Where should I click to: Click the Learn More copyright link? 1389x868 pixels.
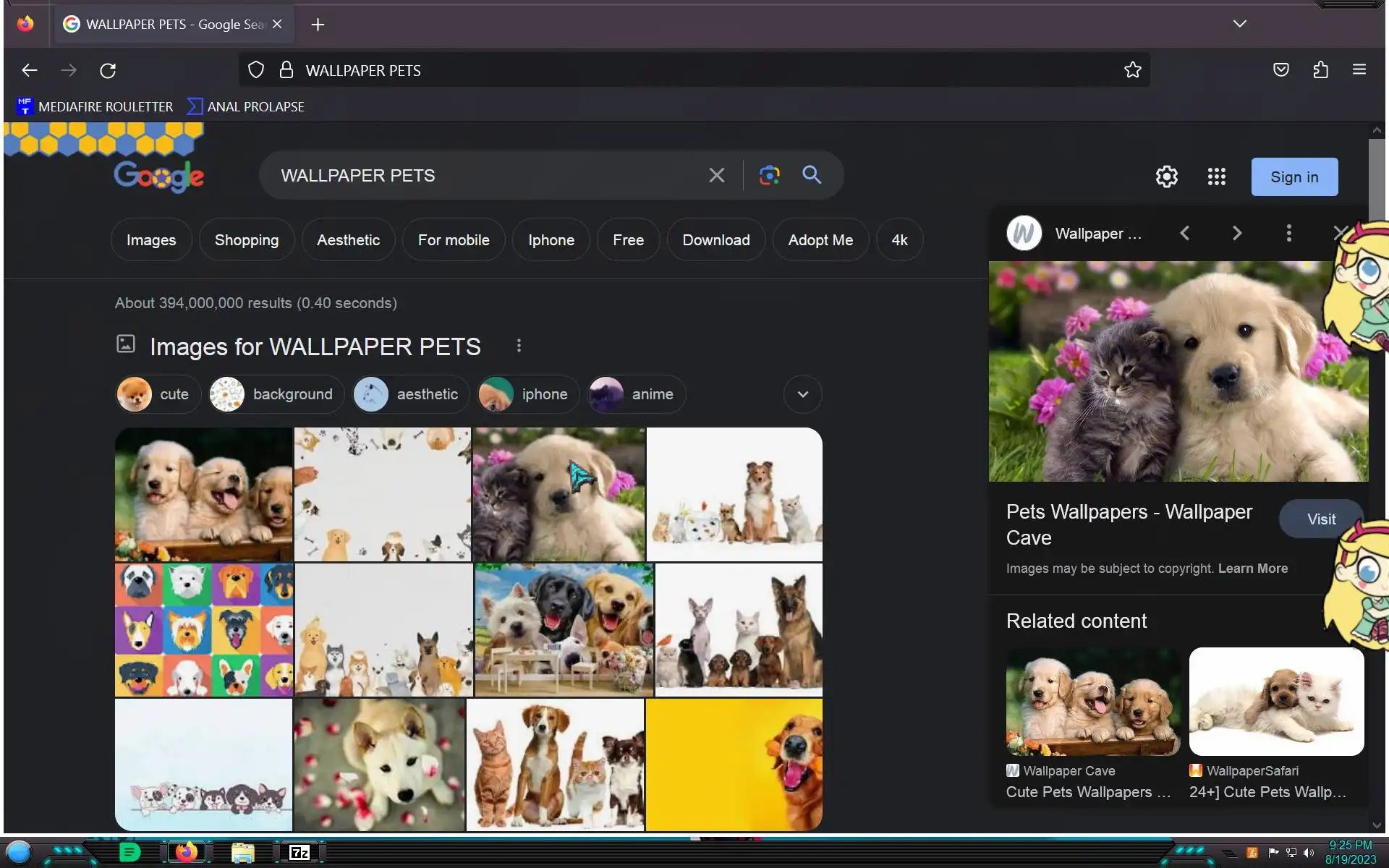pyautogui.click(x=1252, y=569)
